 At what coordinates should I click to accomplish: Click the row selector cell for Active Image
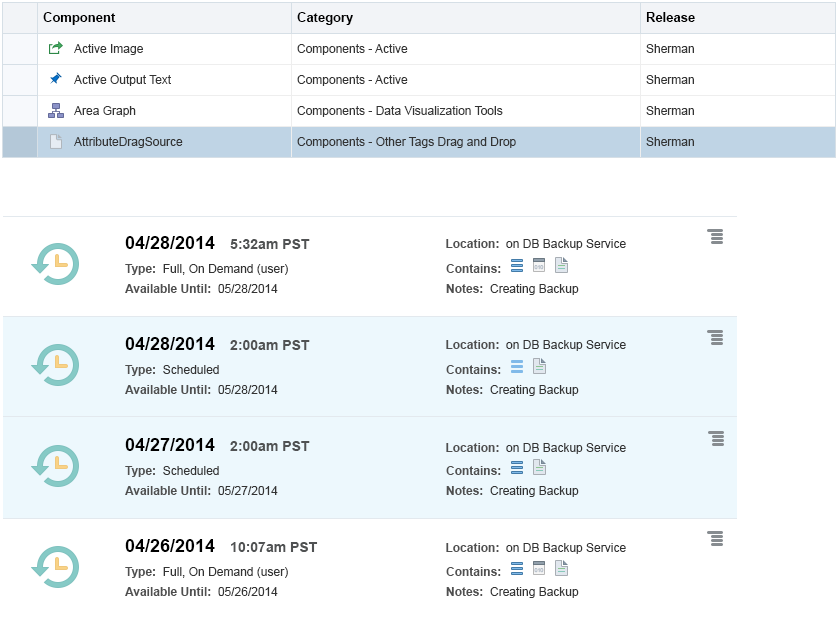20,49
